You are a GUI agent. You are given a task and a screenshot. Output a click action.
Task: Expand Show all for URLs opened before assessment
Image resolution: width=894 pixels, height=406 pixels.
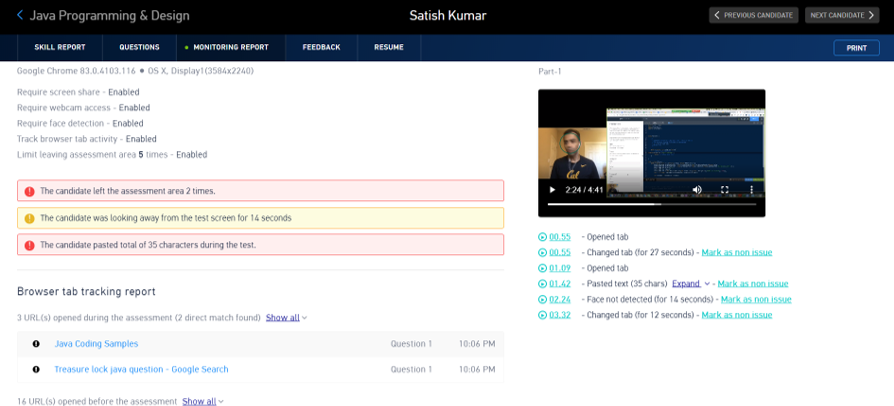pos(202,401)
